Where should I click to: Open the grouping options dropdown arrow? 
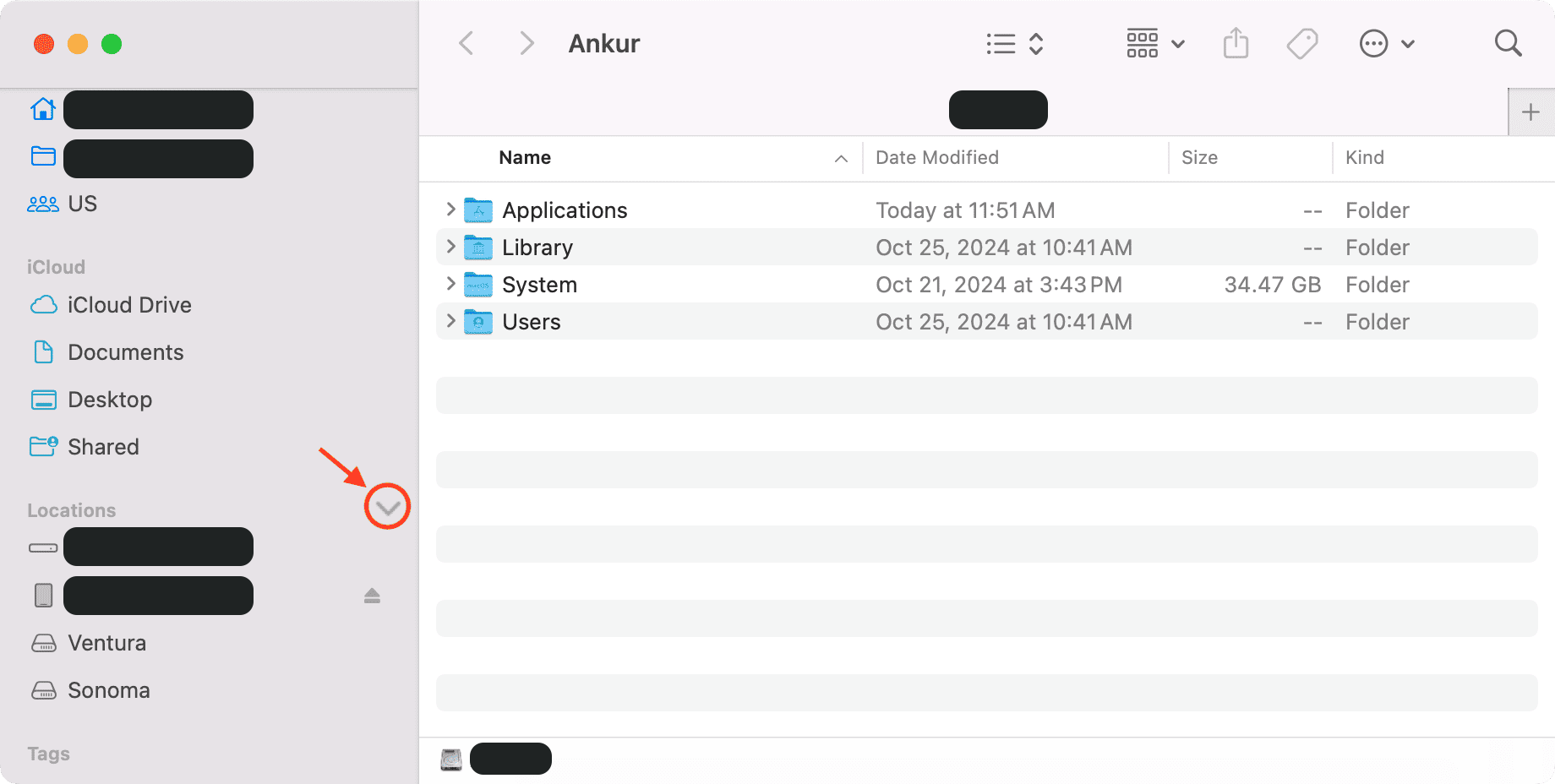pos(1178,43)
